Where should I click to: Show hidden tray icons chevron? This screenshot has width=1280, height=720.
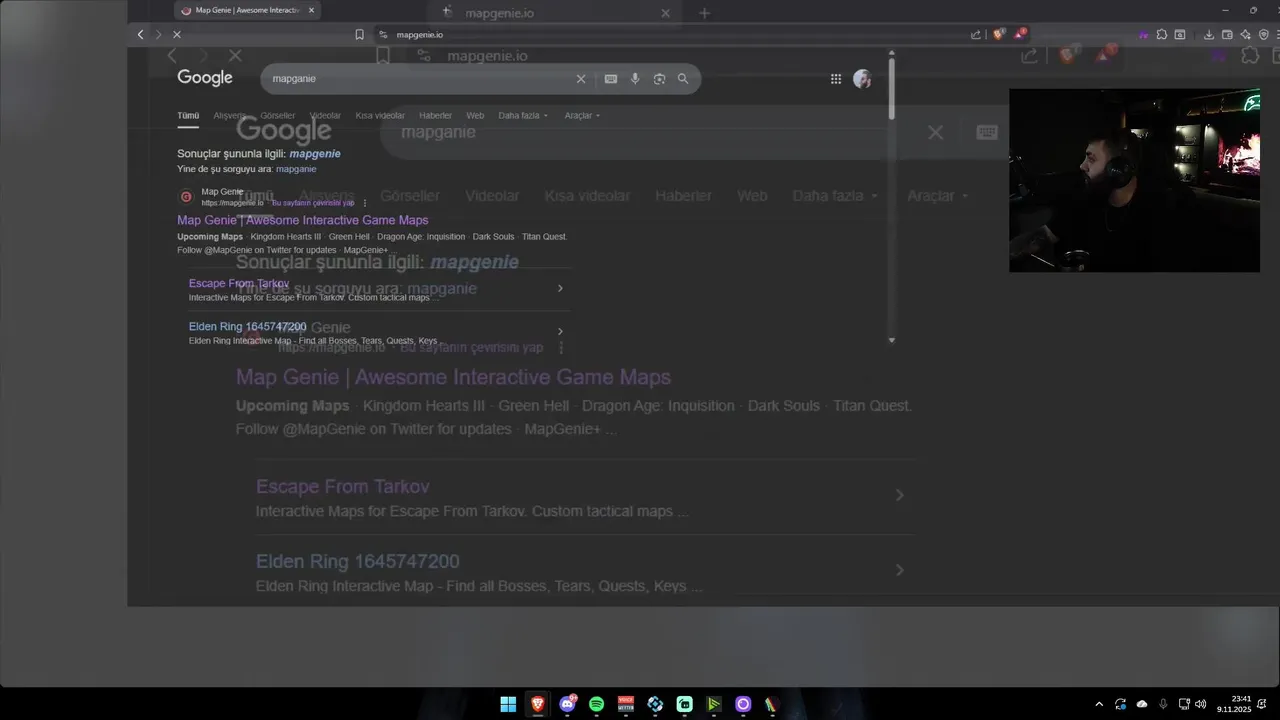point(1099,704)
